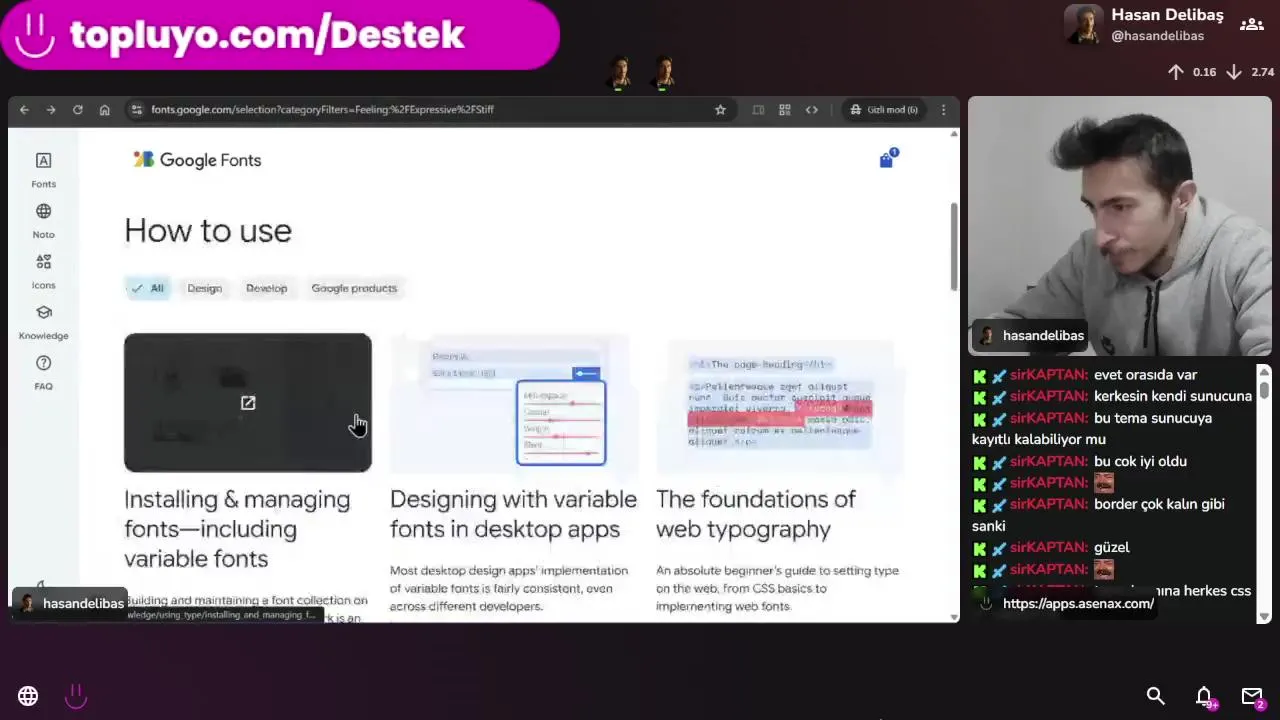Image resolution: width=1280 pixels, height=720 pixels.
Task: Click chat message "bu cok iyi oldu"
Action: [x=1140, y=461]
